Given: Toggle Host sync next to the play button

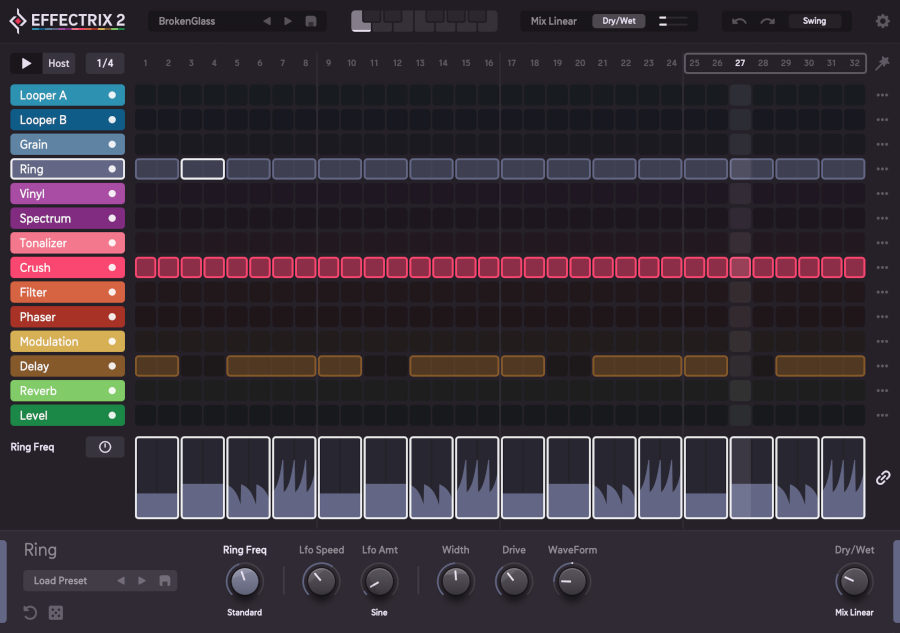Looking at the screenshot, I should (x=57, y=62).
